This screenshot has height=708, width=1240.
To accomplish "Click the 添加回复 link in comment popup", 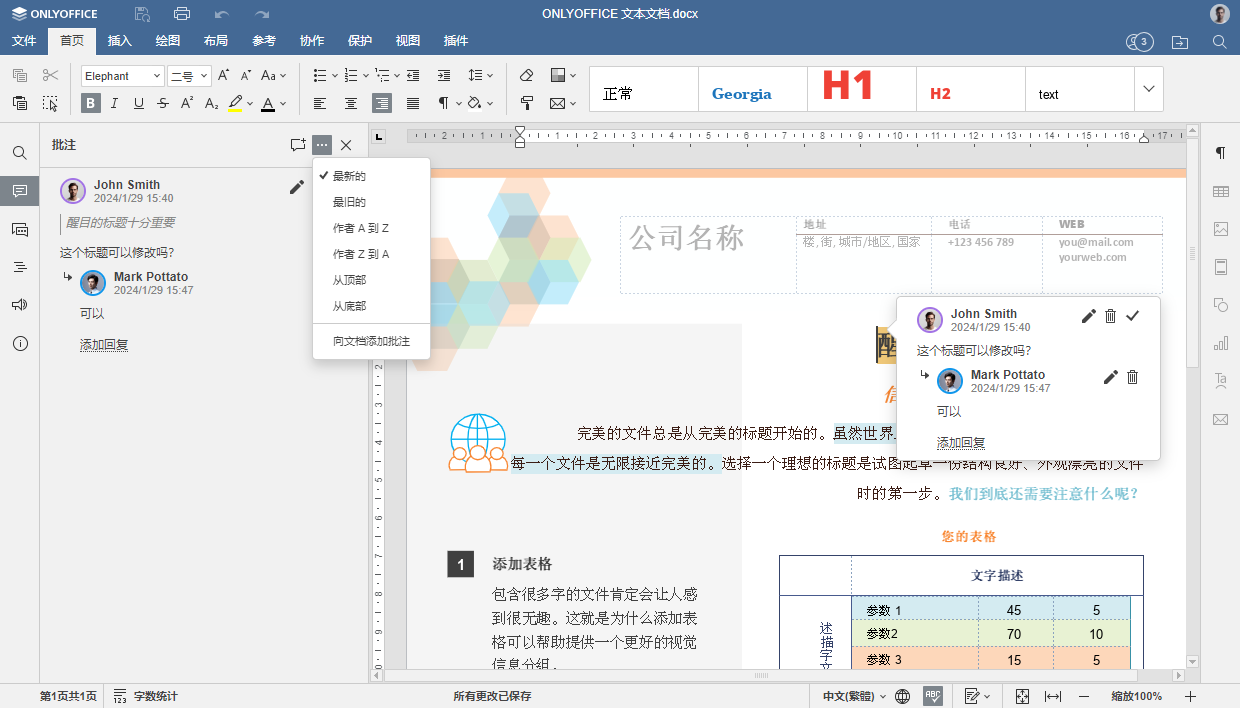I will (x=961, y=443).
